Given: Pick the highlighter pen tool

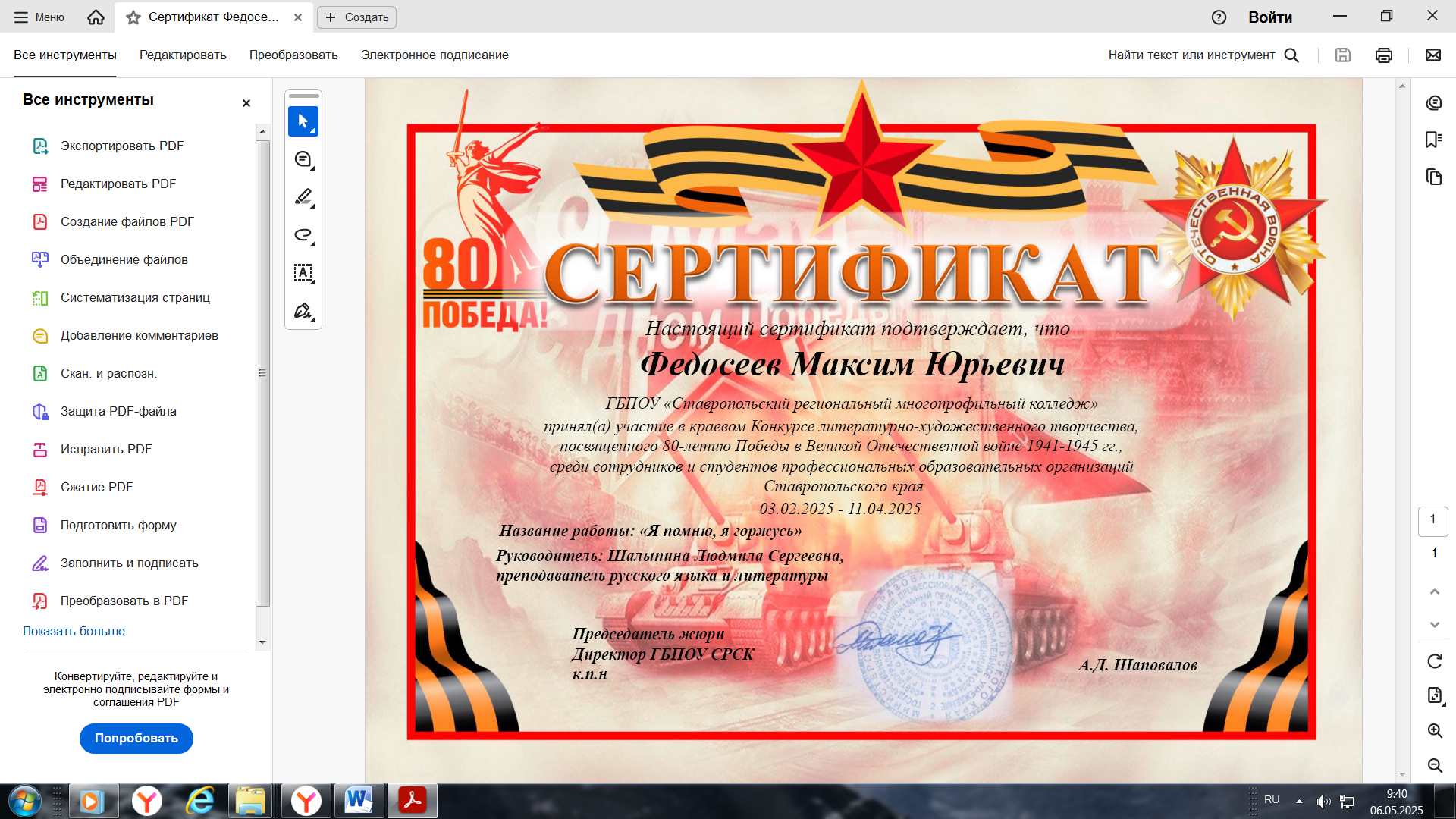Looking at the screenshot, I should coord(303,197).
